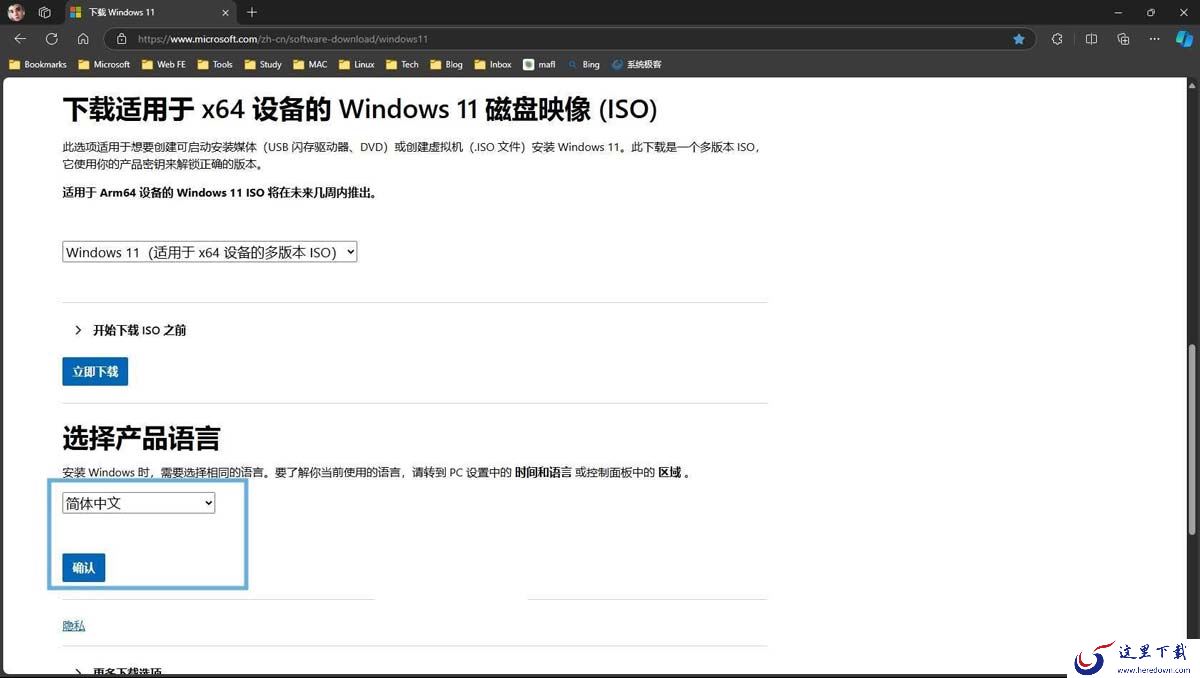Open the 系统极客 bookmark
This screenshot has height=678, width=1200.
click(x=636, y=64)
